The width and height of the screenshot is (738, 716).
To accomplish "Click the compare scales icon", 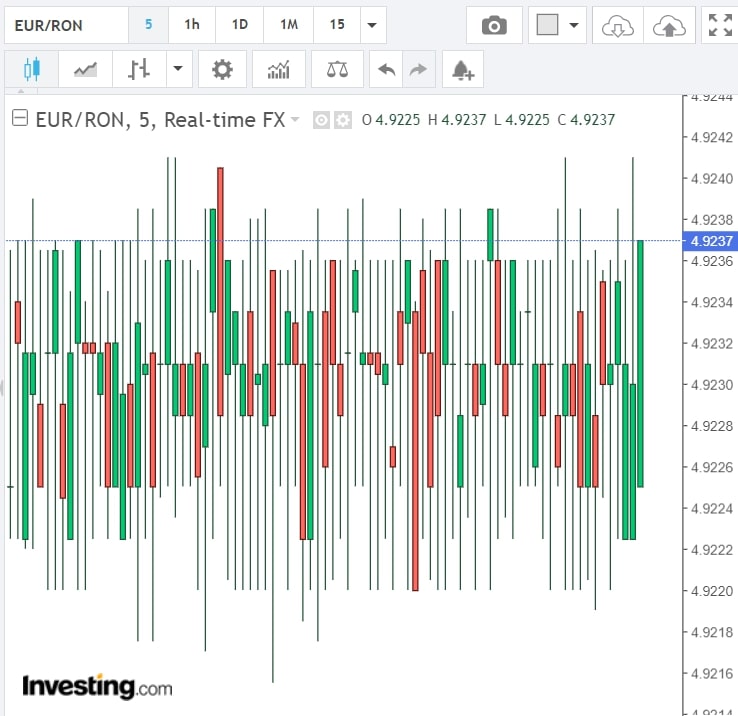I will coord(337,70).
